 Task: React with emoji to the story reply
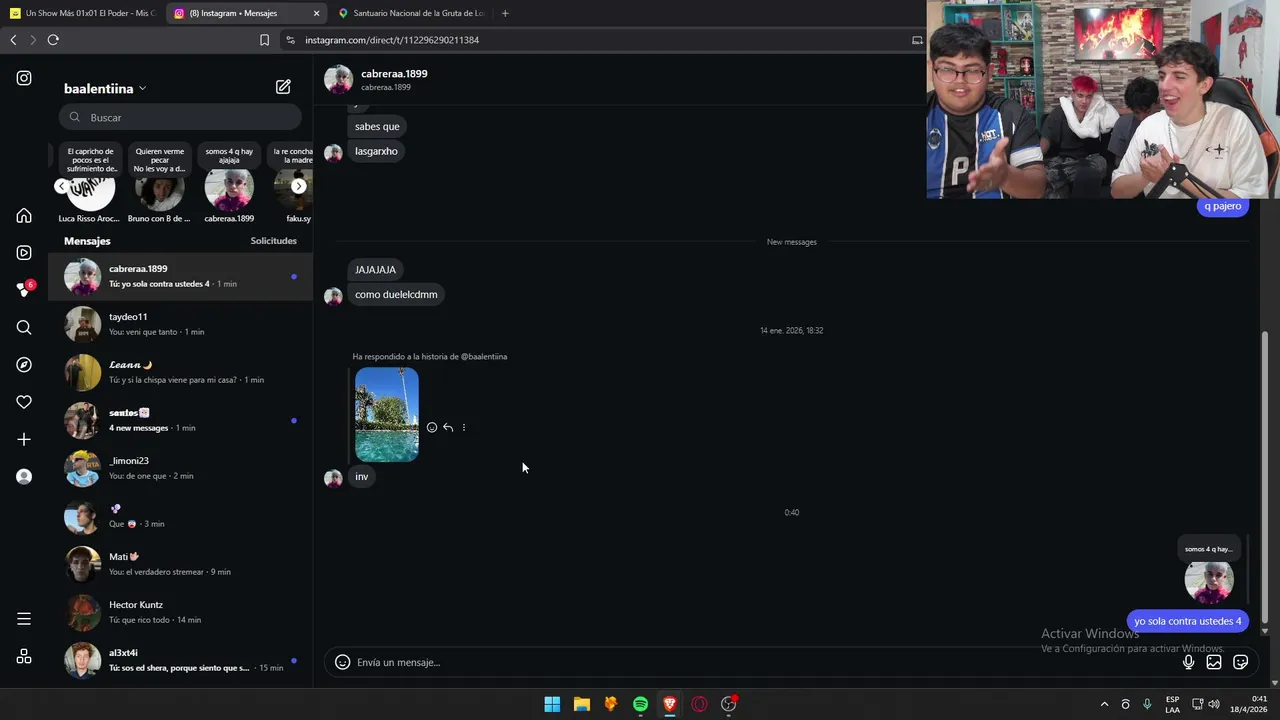432,427
